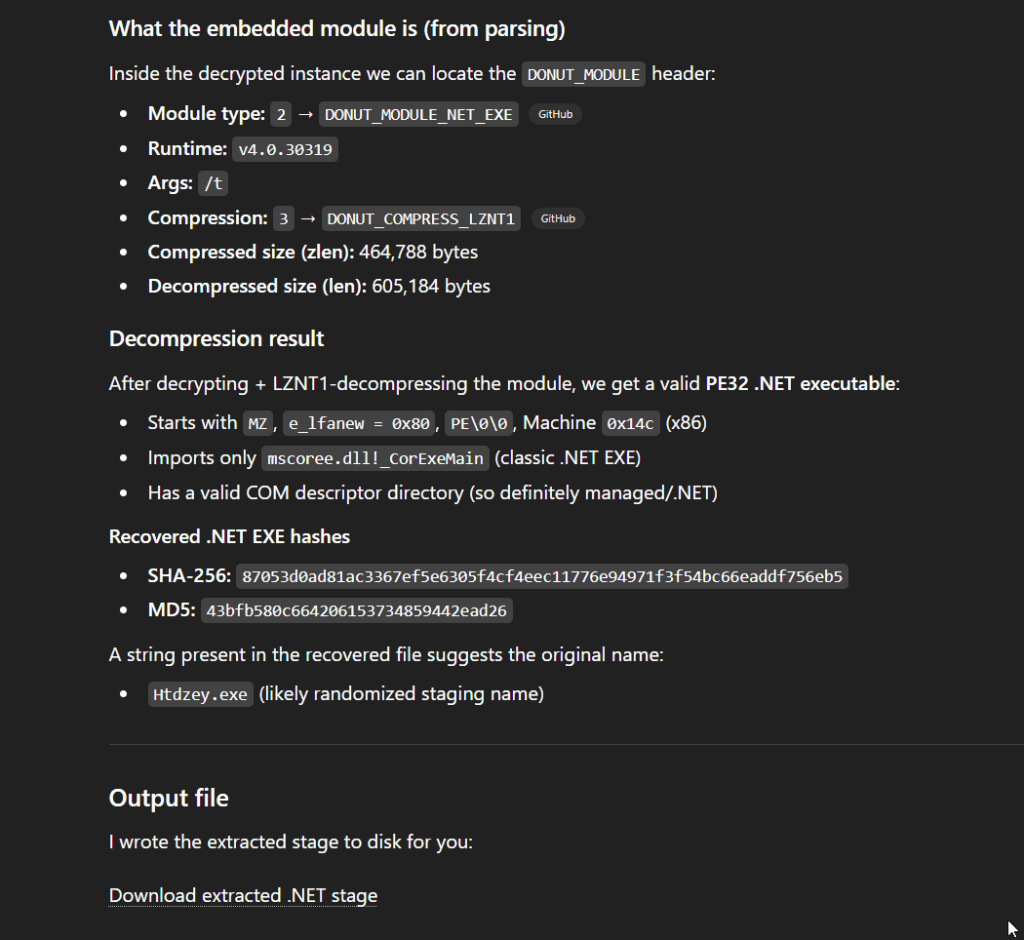Click the DONUT_MODULE_NET_EXE code chip
The height and width of the screenshot is (940, 1024).
pyautogui.click(x=419, y=114)
